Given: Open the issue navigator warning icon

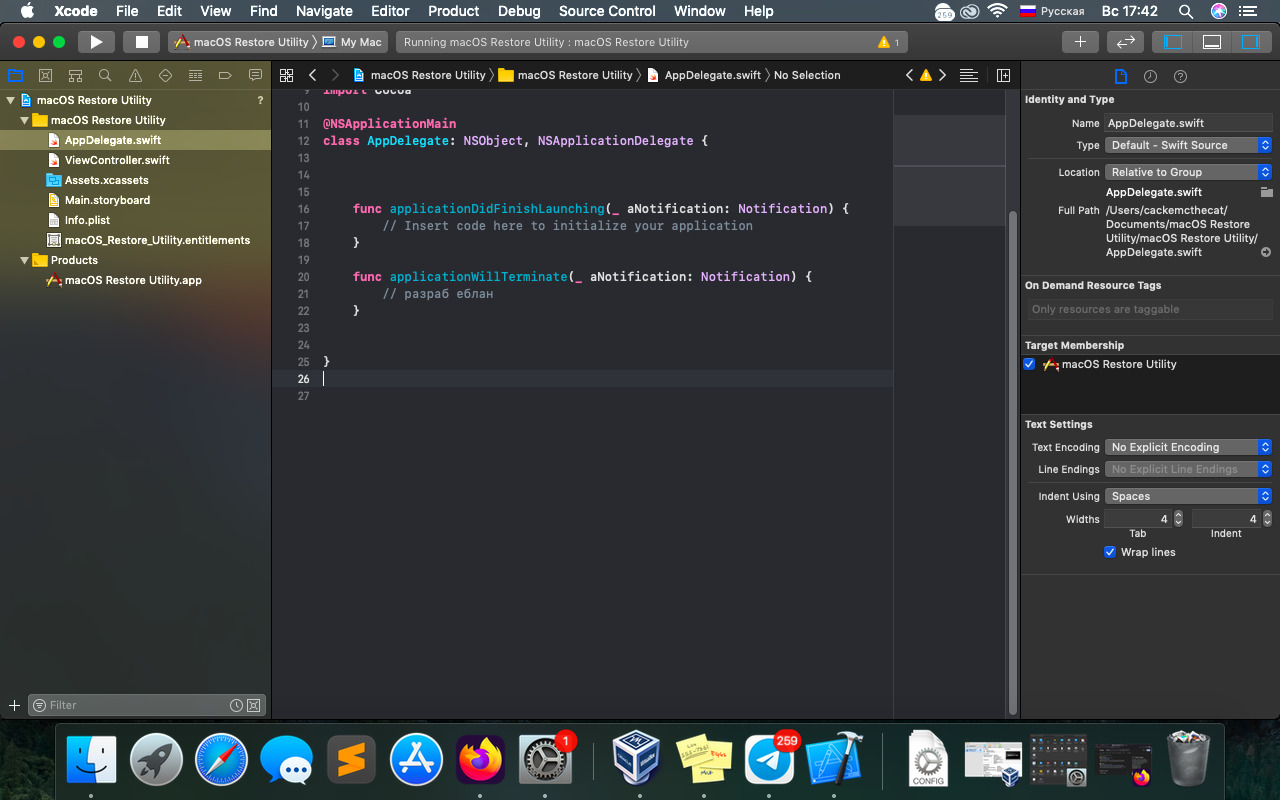Looking at the screenshot, I should 135,76.
